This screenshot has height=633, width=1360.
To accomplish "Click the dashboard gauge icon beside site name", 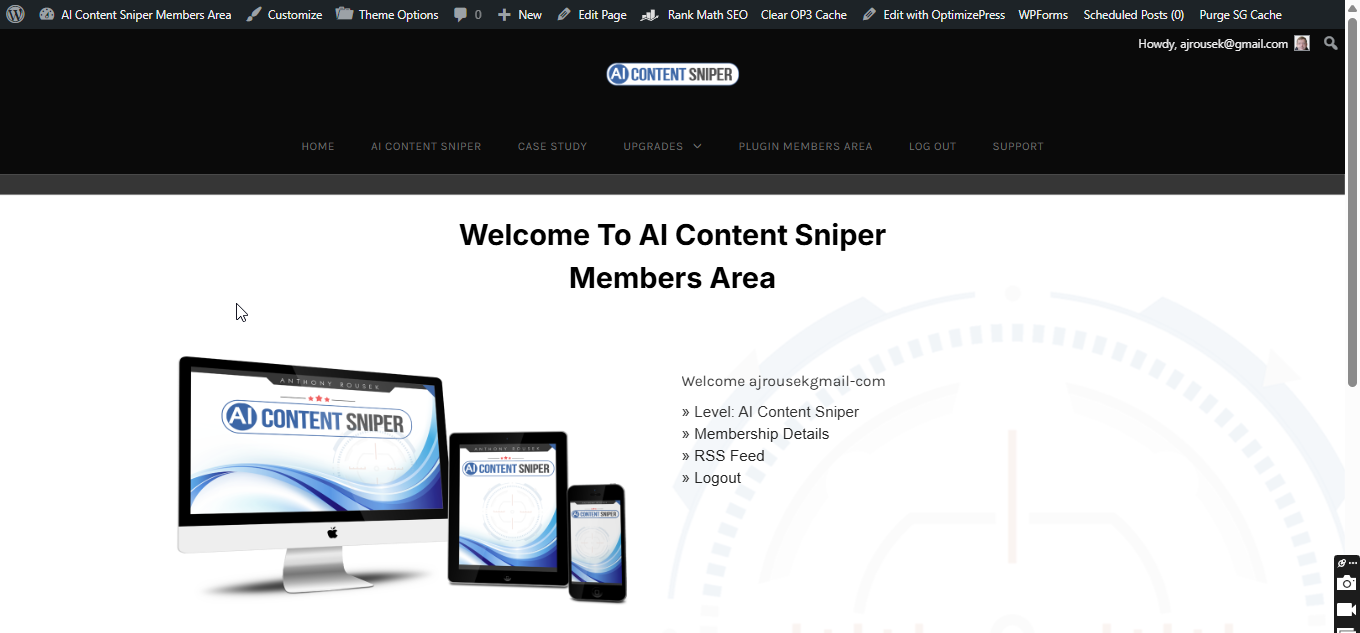I will (x=46, y=15).
